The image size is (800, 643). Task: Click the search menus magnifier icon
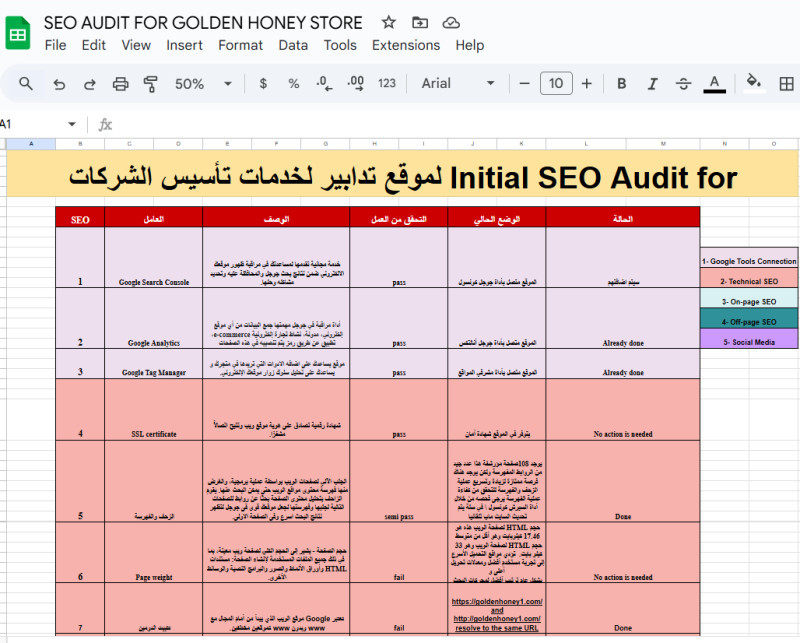point(26,84)
